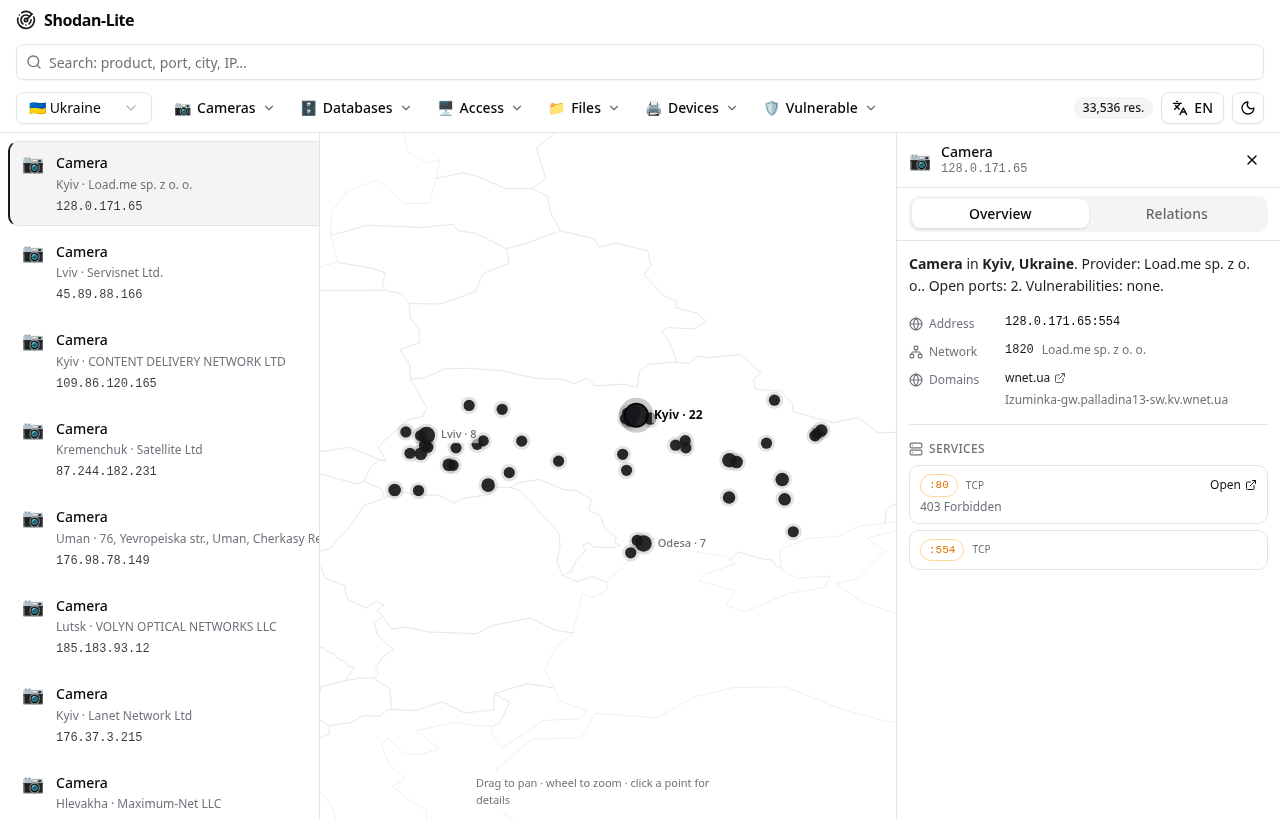Click the Shodan-Lite radar logo icon

coord(26,20)
